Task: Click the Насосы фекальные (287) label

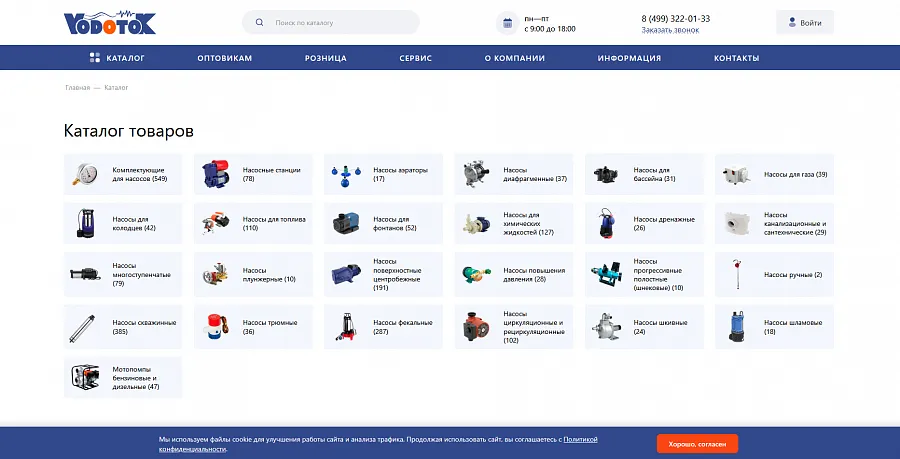Action: [x=402, y=327]
